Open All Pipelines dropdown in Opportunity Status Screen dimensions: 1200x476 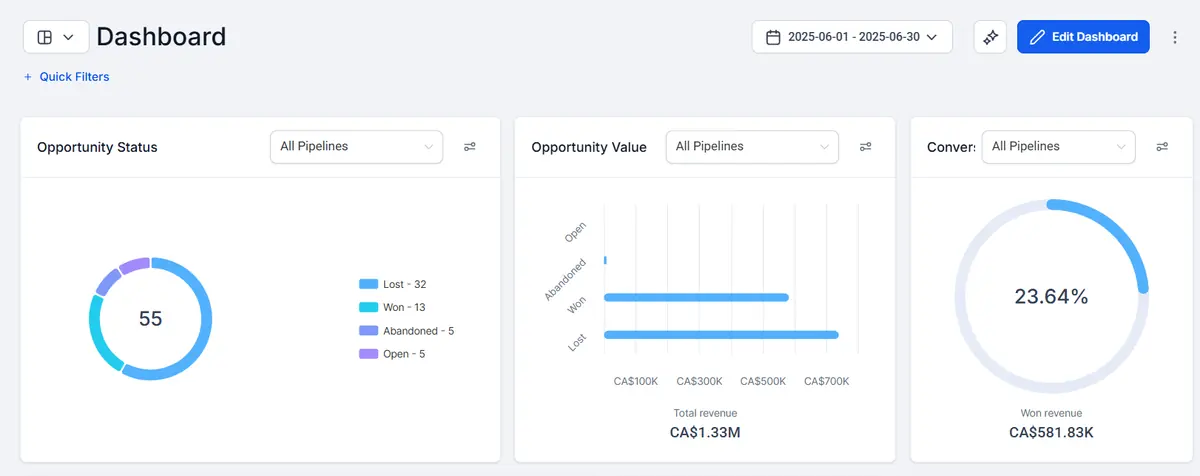pyautogui.click(x=356, y=146)
